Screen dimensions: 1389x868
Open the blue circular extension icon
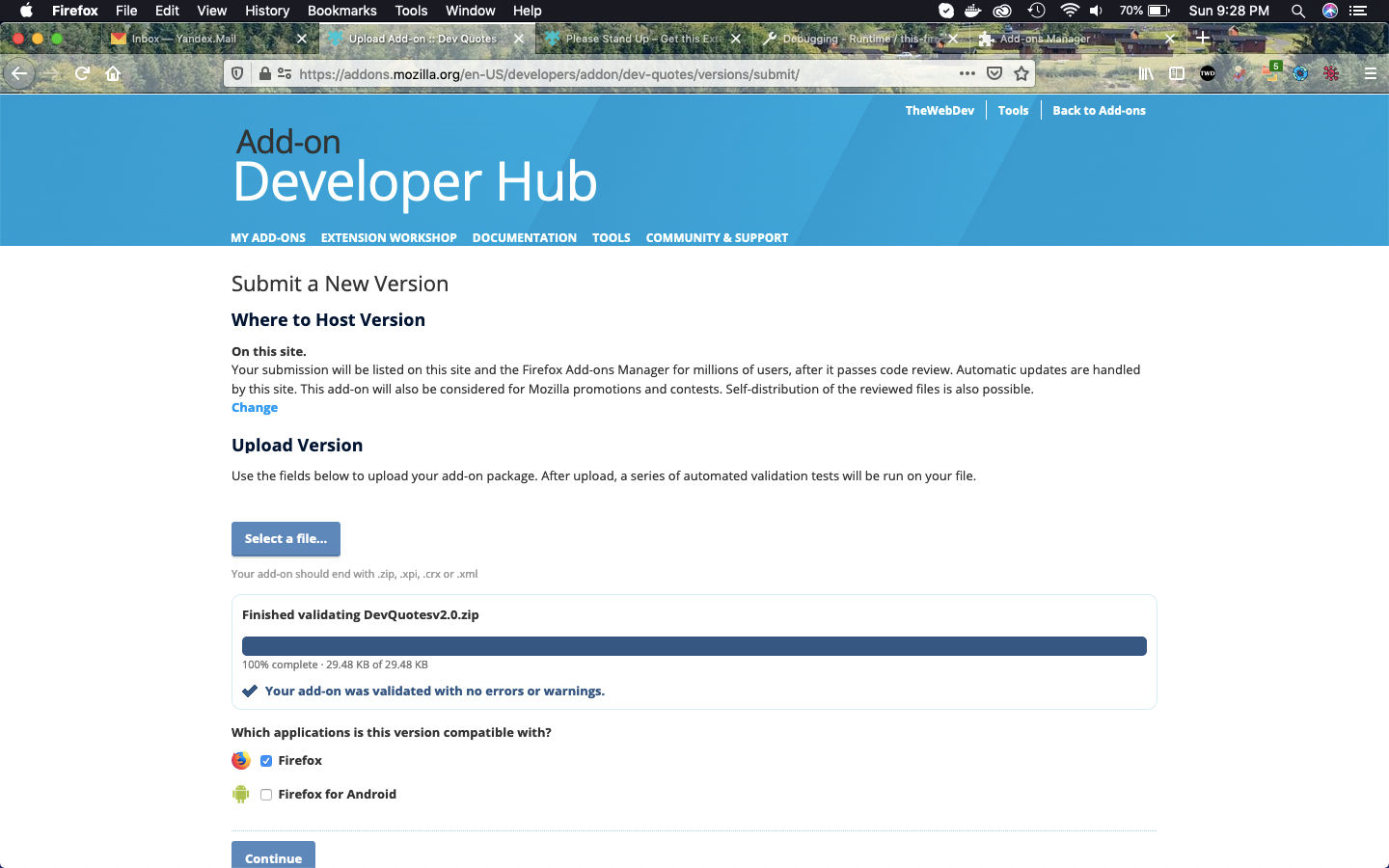pos(1300,73)
